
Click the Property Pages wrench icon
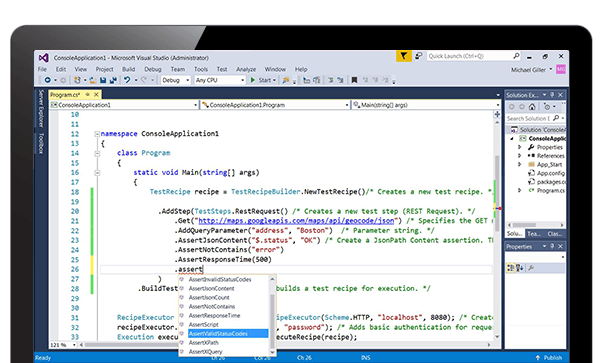click(x=531, y=268)
